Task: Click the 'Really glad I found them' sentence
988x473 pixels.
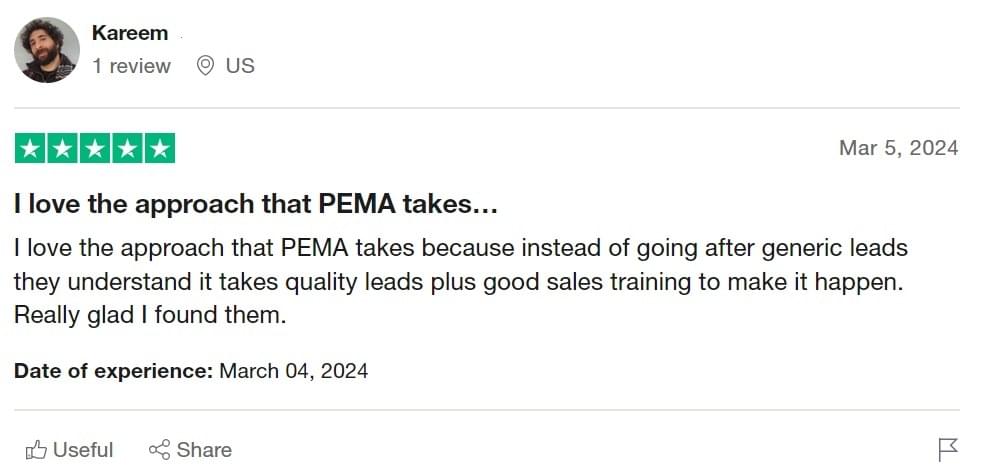Action: (x=150, y=315)
